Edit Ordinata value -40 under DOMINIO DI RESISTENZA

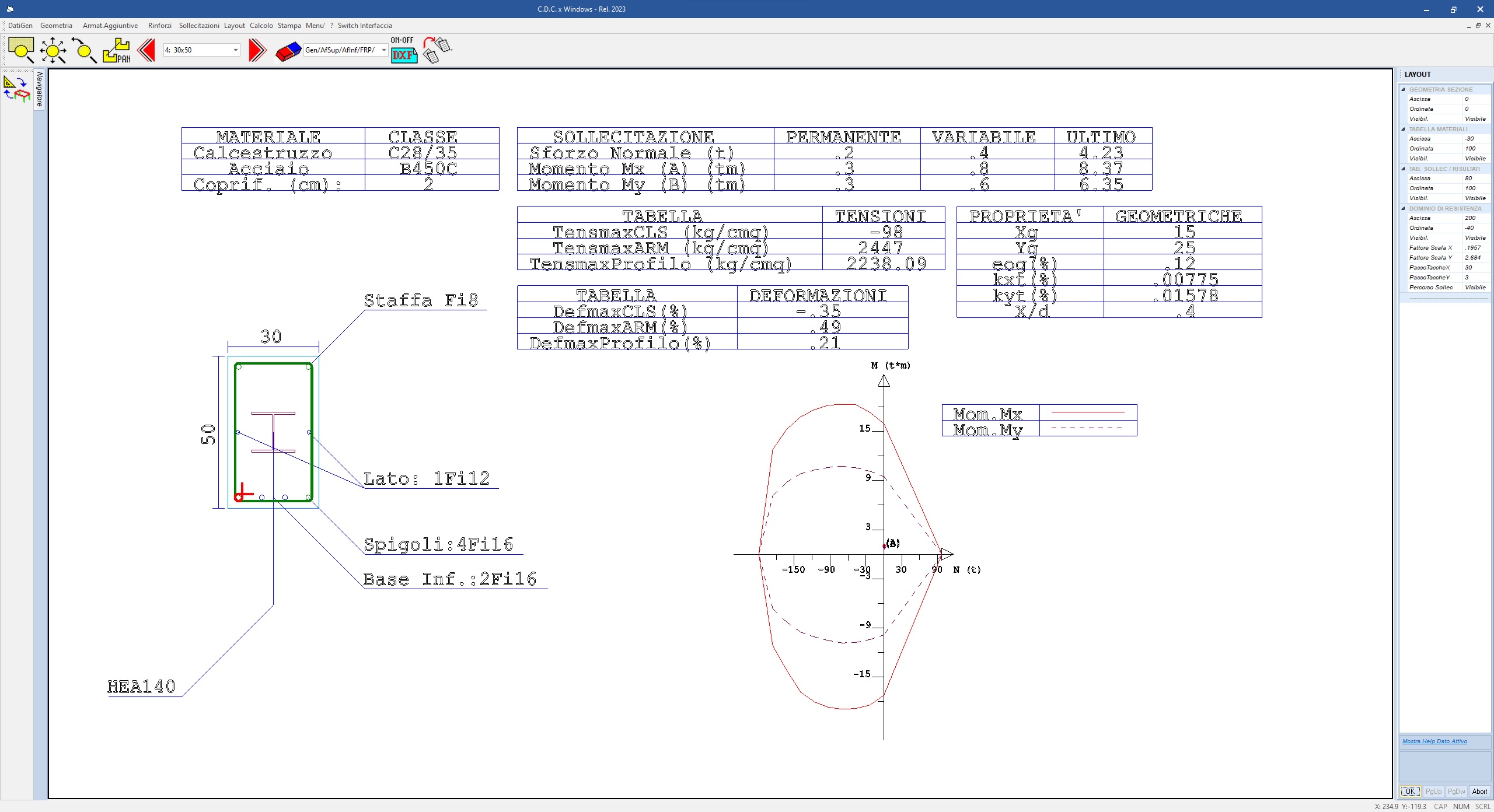click(x=1476, y=228)
